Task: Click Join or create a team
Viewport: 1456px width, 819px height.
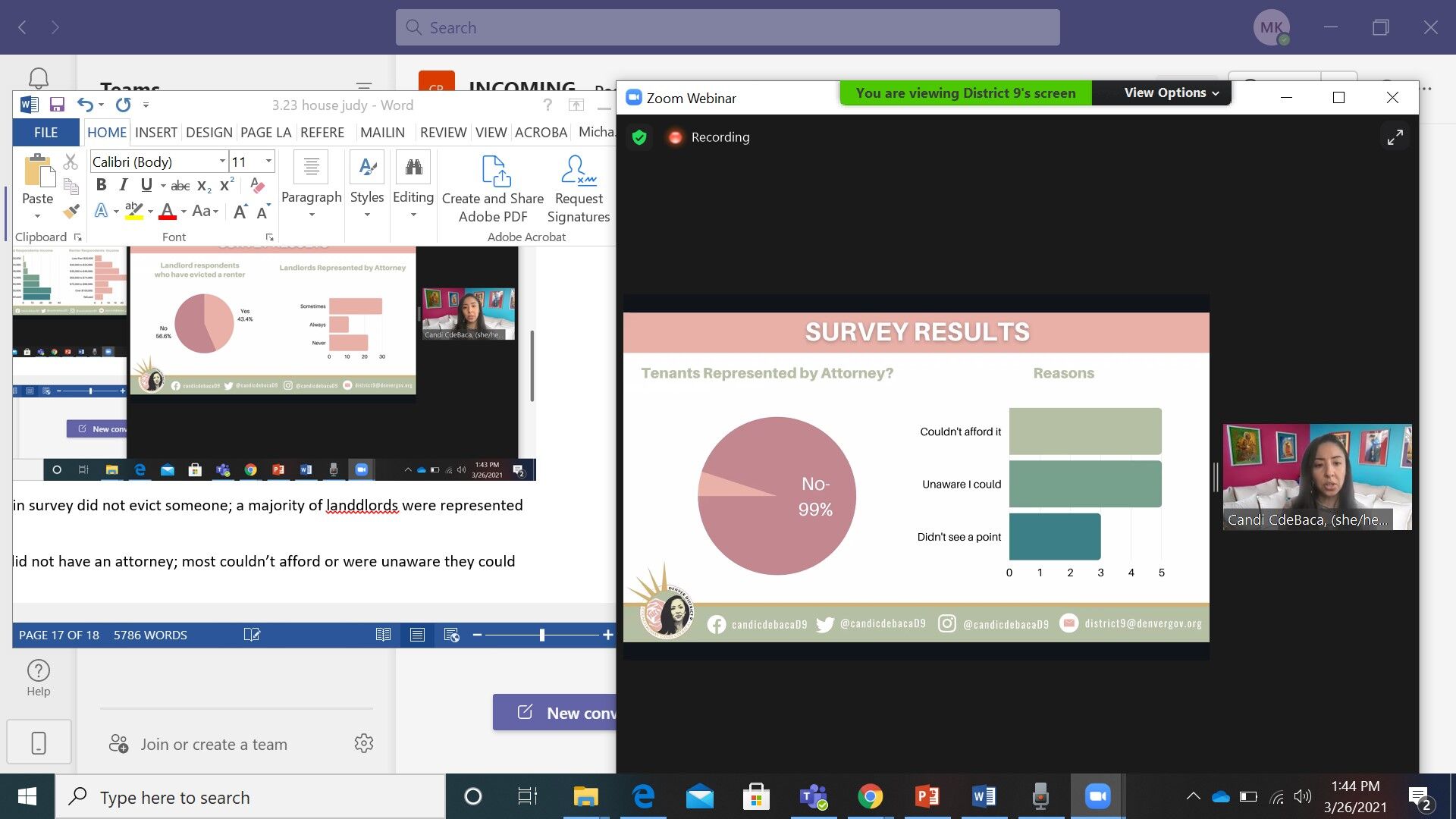Action: pyautogui.click(x=214, y=744)
